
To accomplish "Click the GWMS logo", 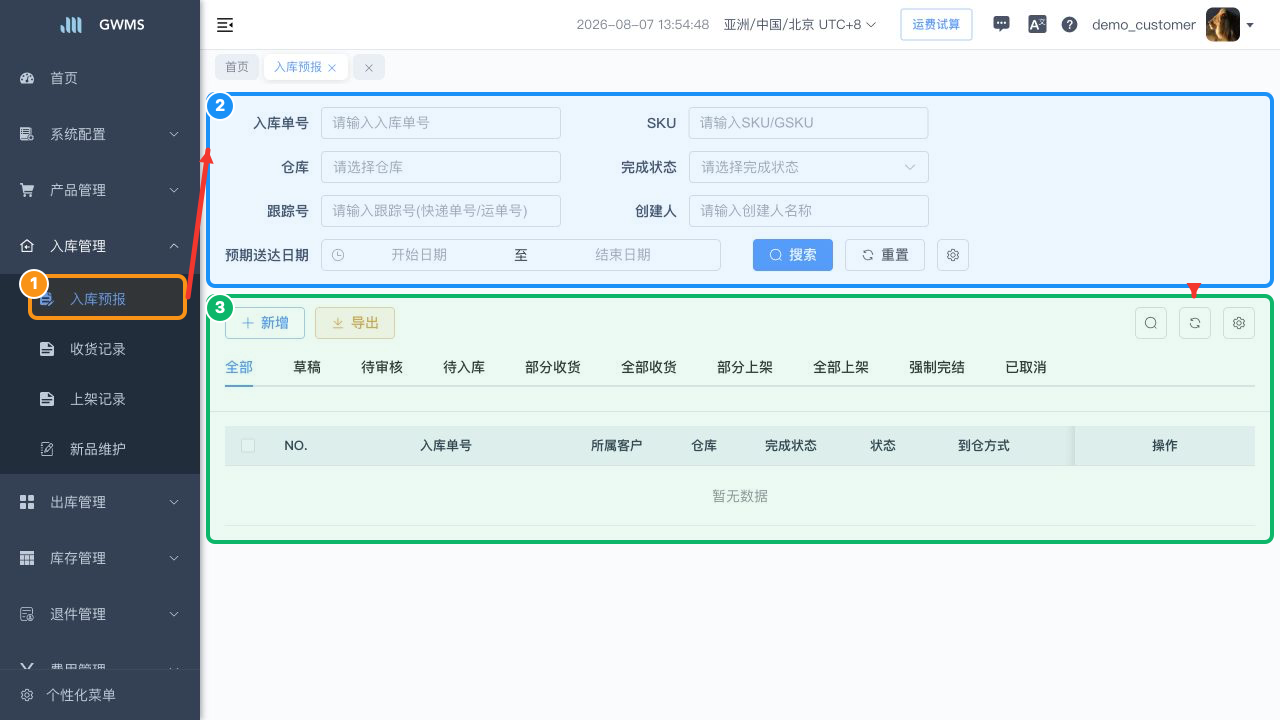I will pyautogui.click(x=102, y=24).
